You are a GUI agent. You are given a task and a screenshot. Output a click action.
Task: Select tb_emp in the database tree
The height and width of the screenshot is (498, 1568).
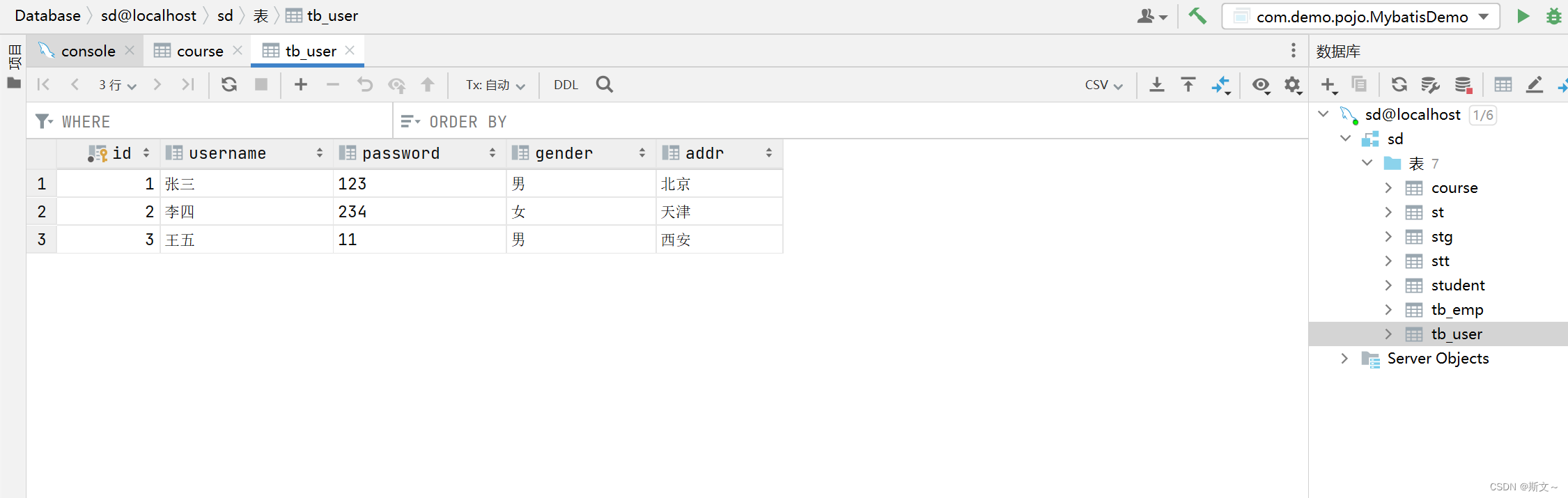click(1457, 309)
